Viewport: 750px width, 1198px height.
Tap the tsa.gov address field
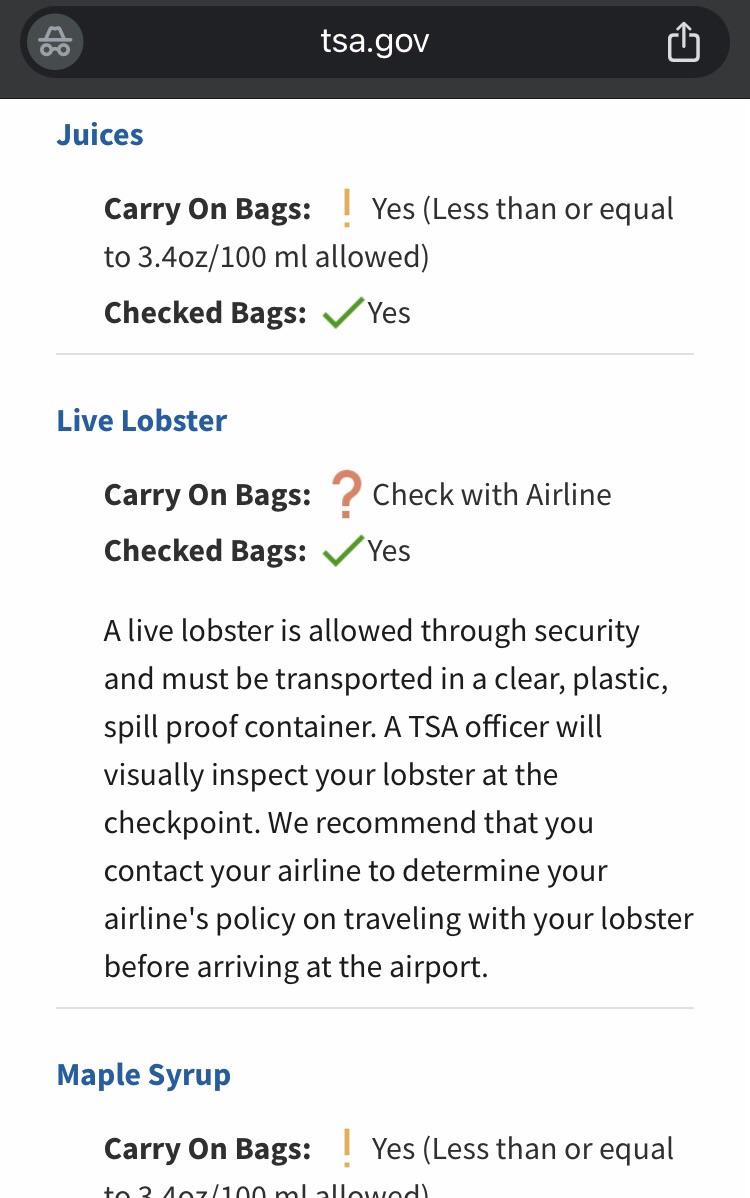tap(374, 42)
